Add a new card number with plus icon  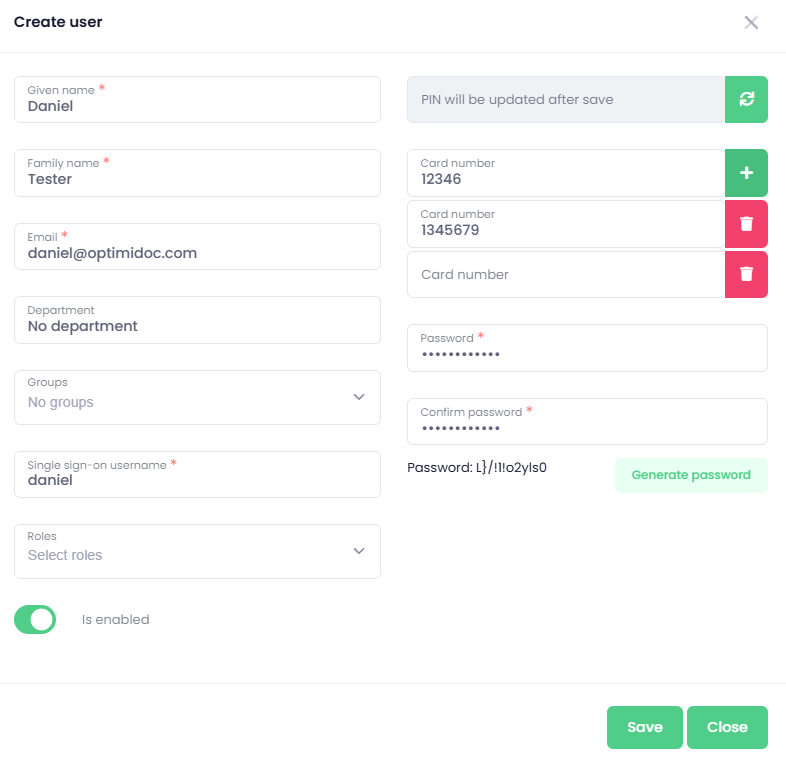tap(746, 173)
